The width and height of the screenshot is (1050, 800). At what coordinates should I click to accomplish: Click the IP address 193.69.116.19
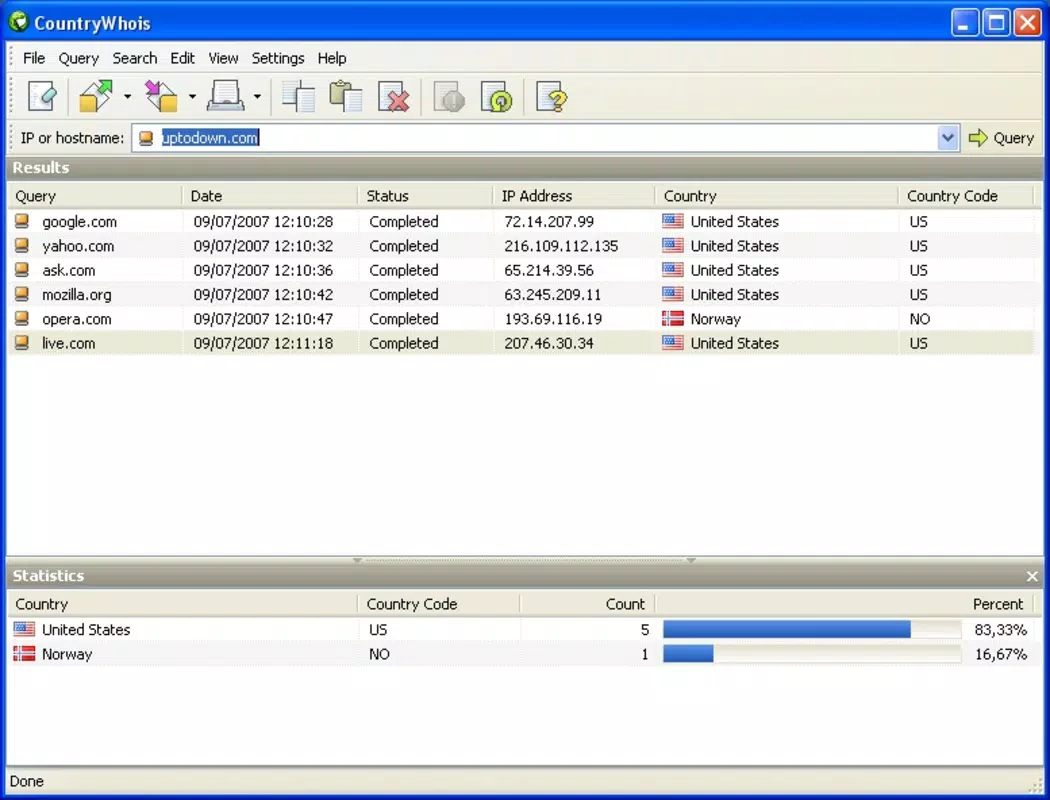coord(552,319)
